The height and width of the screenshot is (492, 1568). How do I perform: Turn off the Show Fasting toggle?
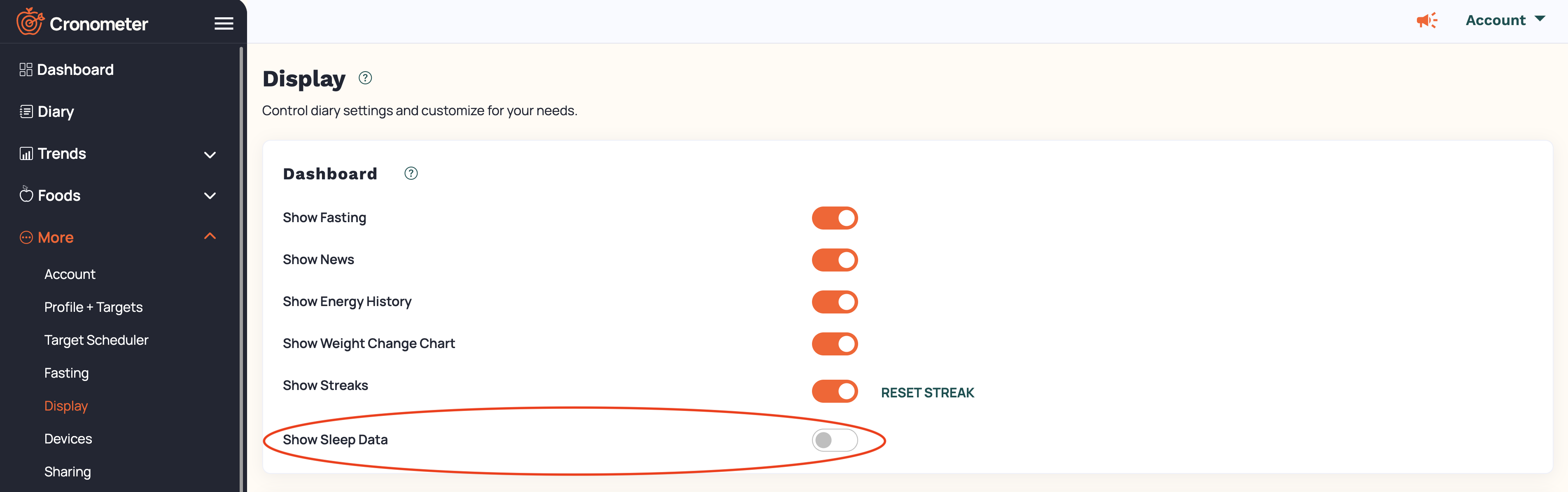point(835,218)
